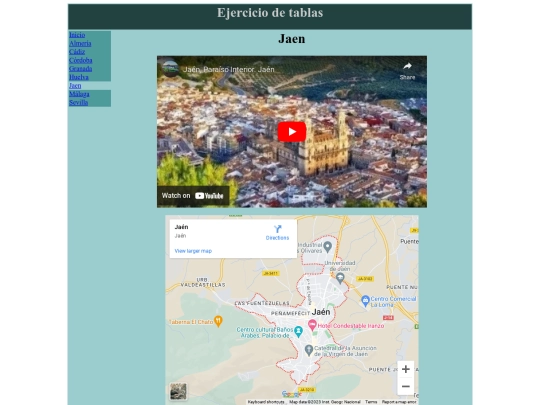The image size is (540, 405).
Task: Click the Jaén city label on map
Action: tap(321, 312)
